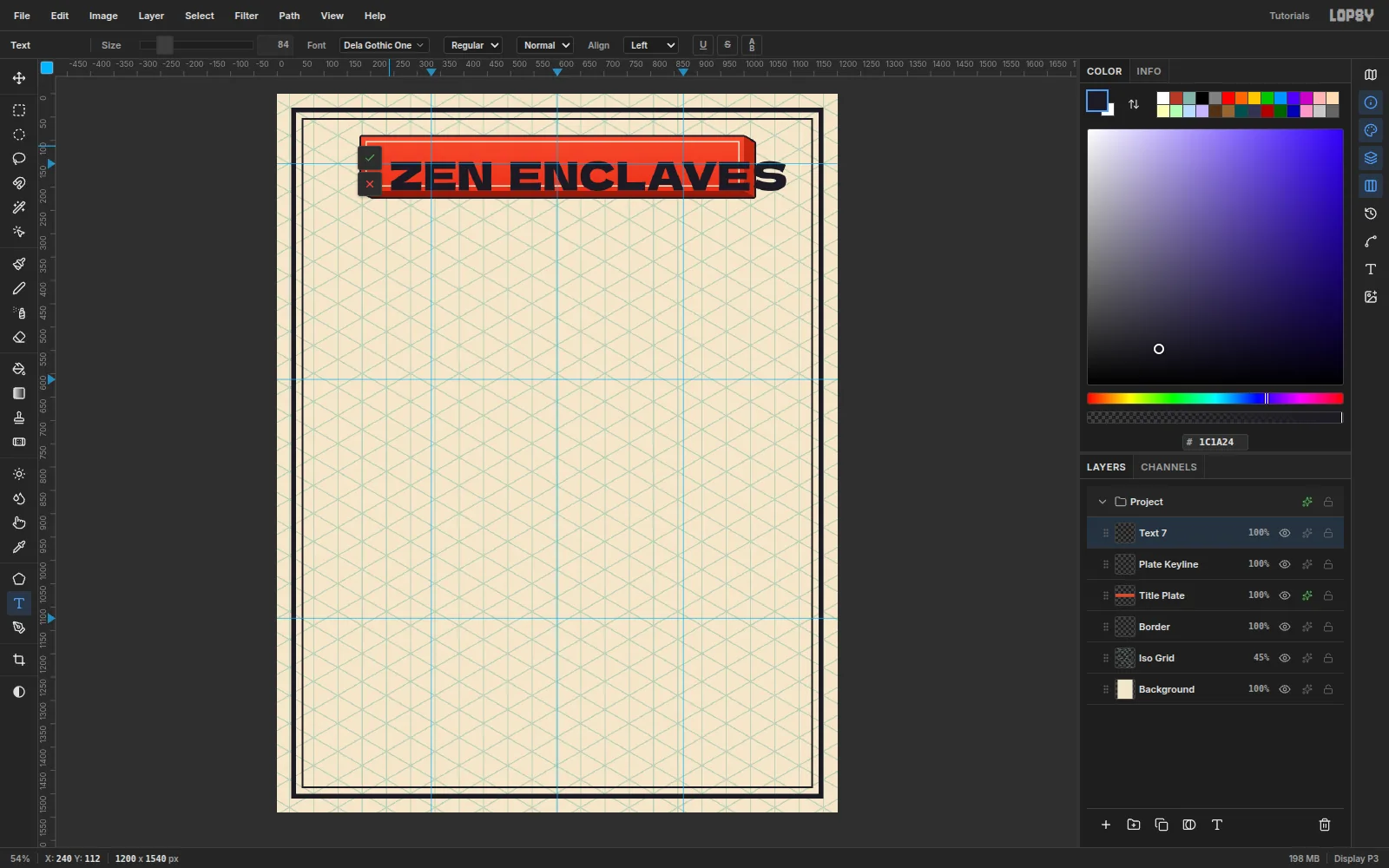Toggle lock on Background layer
The height and width of the screenshot is (868, 1389).
tap(1328, 689)
